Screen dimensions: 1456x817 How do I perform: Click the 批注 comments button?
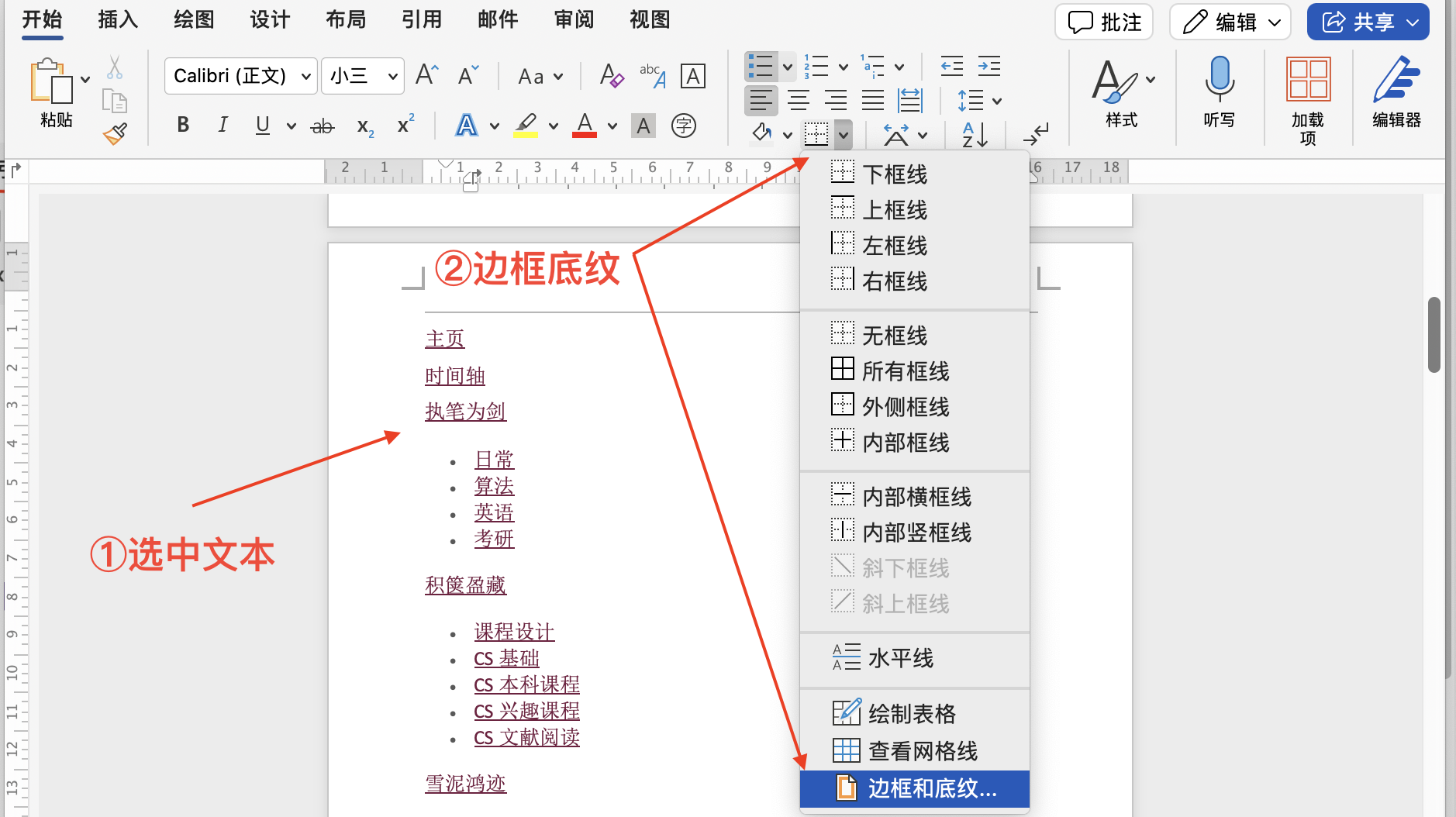pos(1104,22)
